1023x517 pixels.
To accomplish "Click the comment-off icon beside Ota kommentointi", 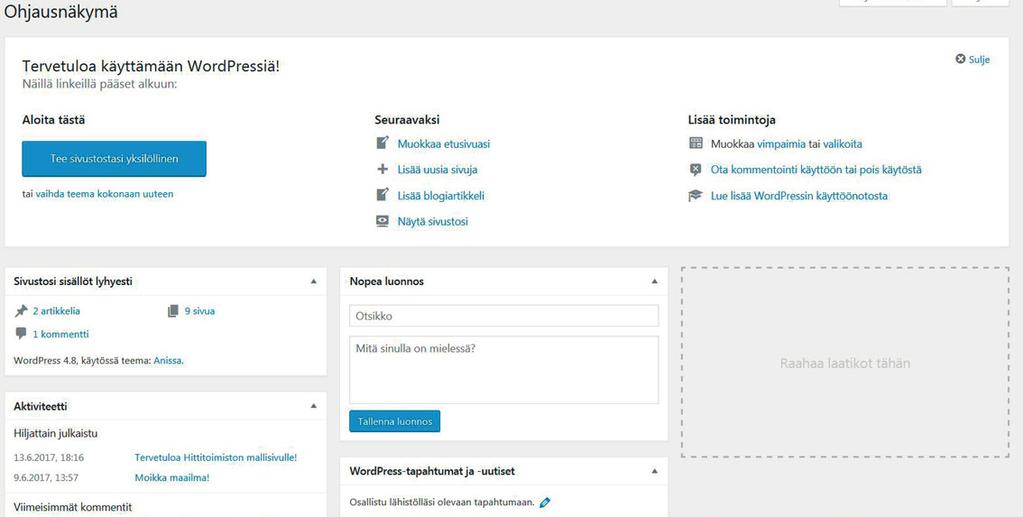I will pos(695,170).
